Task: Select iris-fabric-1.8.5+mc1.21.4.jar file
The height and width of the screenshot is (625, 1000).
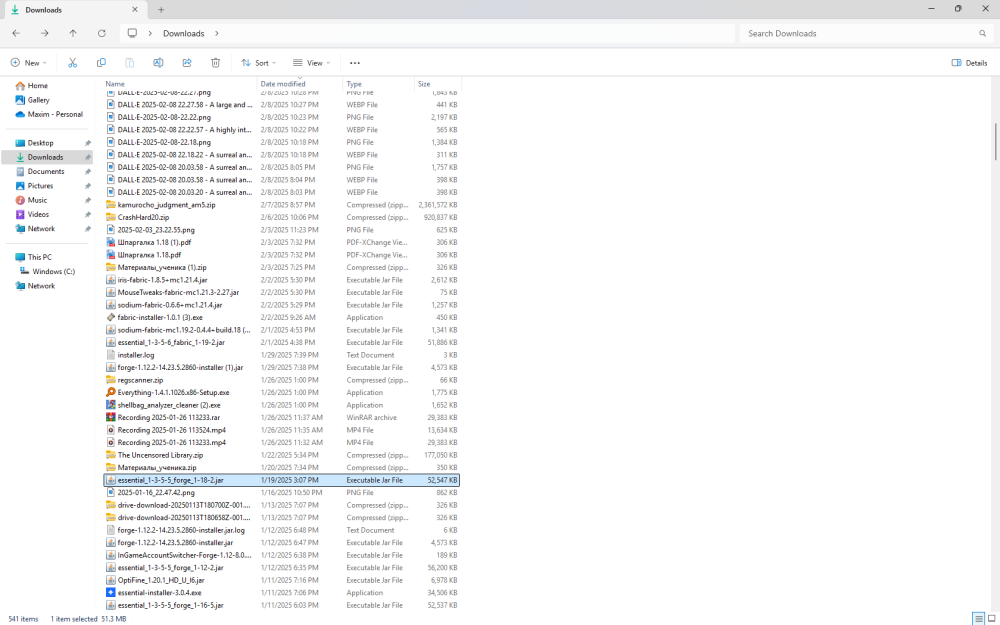Action: click(x=281, y=280)
